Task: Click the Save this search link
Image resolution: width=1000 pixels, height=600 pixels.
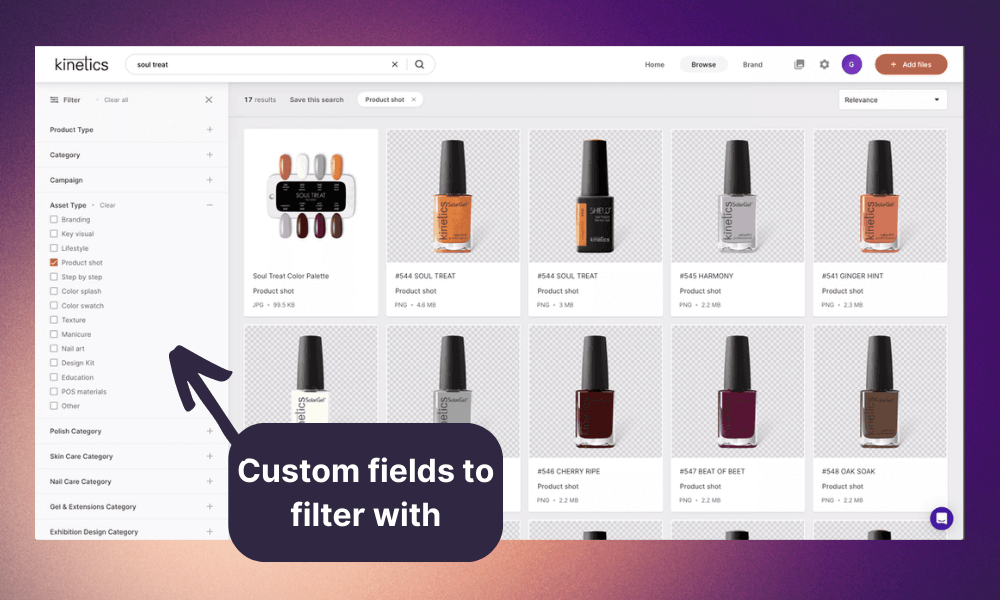Action: 317,99
